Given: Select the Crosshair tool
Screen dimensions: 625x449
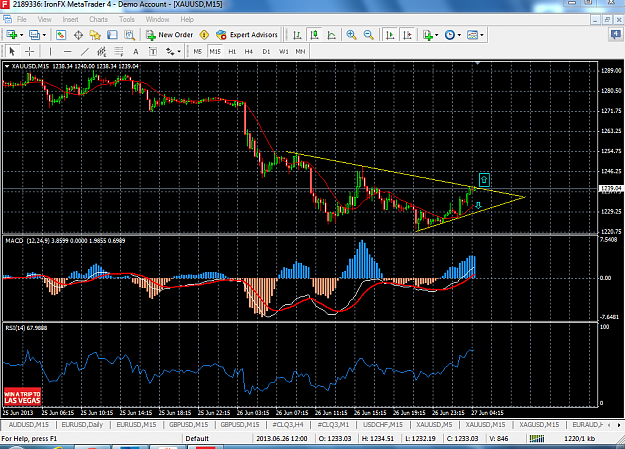Looking at the screenshot, I should tap(29, 51).
